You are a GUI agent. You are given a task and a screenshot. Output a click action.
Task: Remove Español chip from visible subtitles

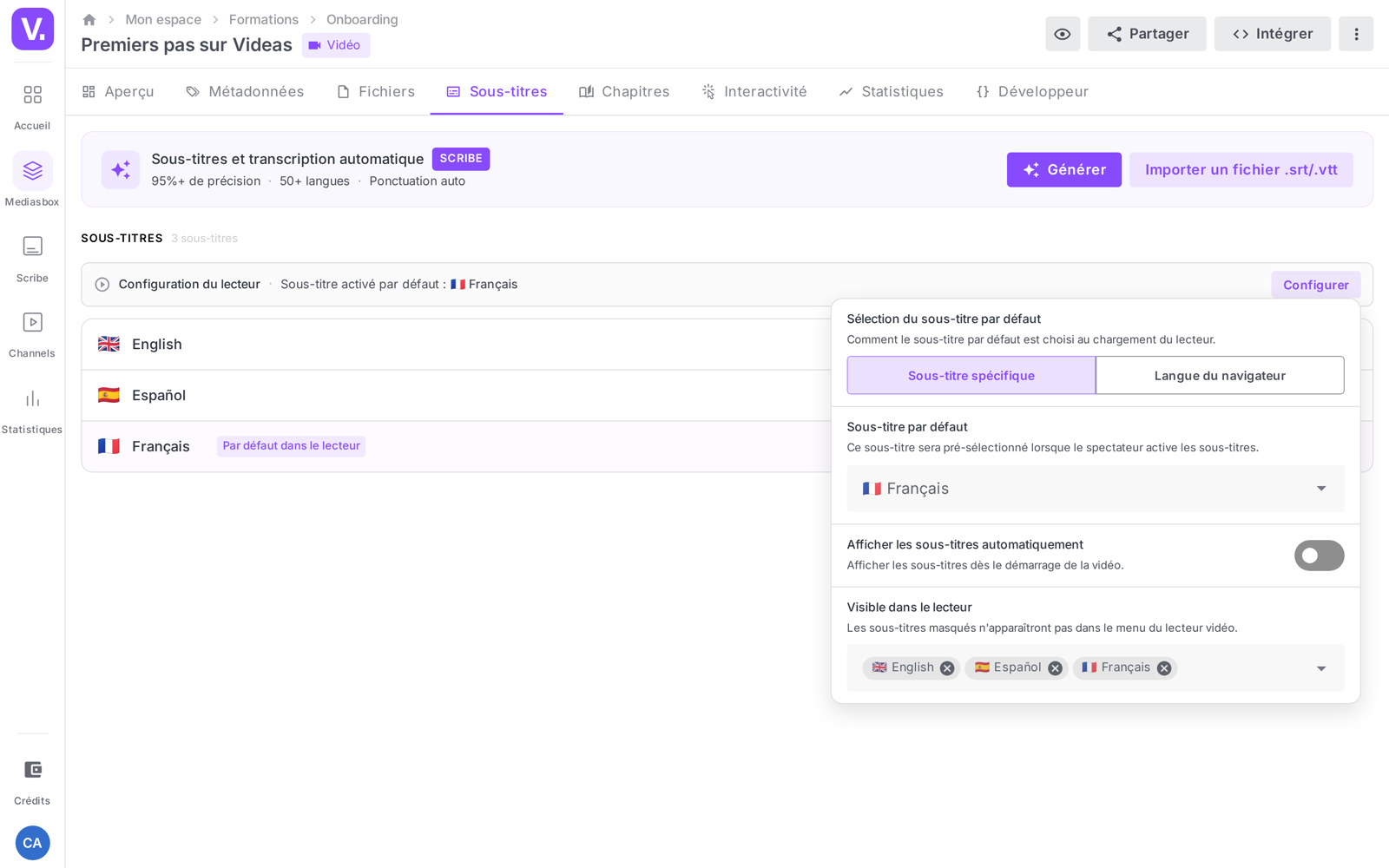tap(1055, 668)
